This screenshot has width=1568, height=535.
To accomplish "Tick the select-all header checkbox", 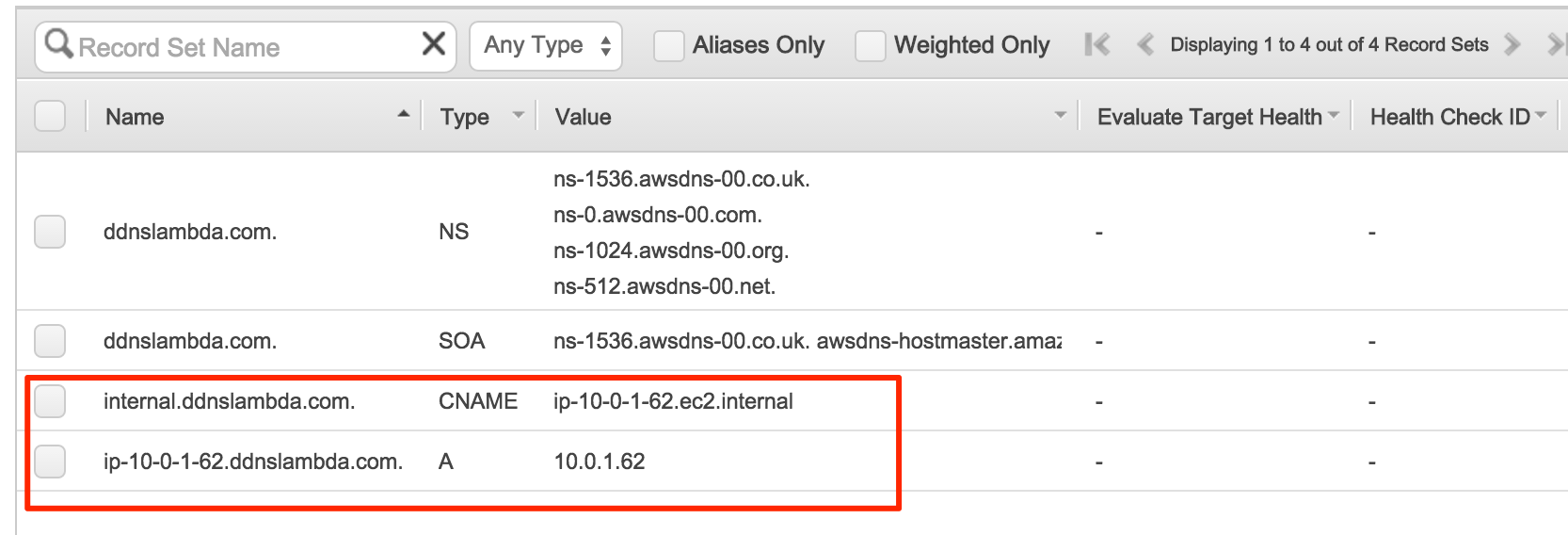I will 50,116.
